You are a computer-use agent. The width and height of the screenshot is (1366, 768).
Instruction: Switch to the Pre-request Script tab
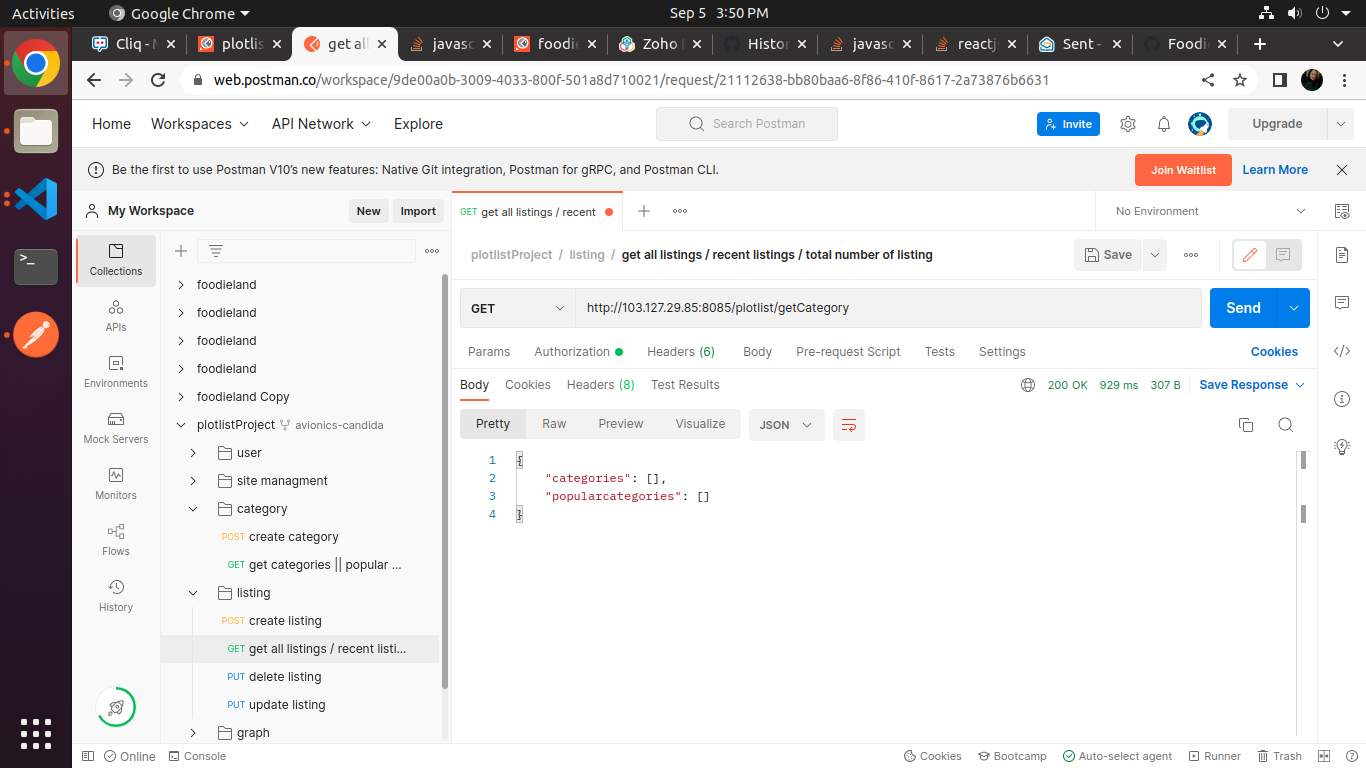848,352
